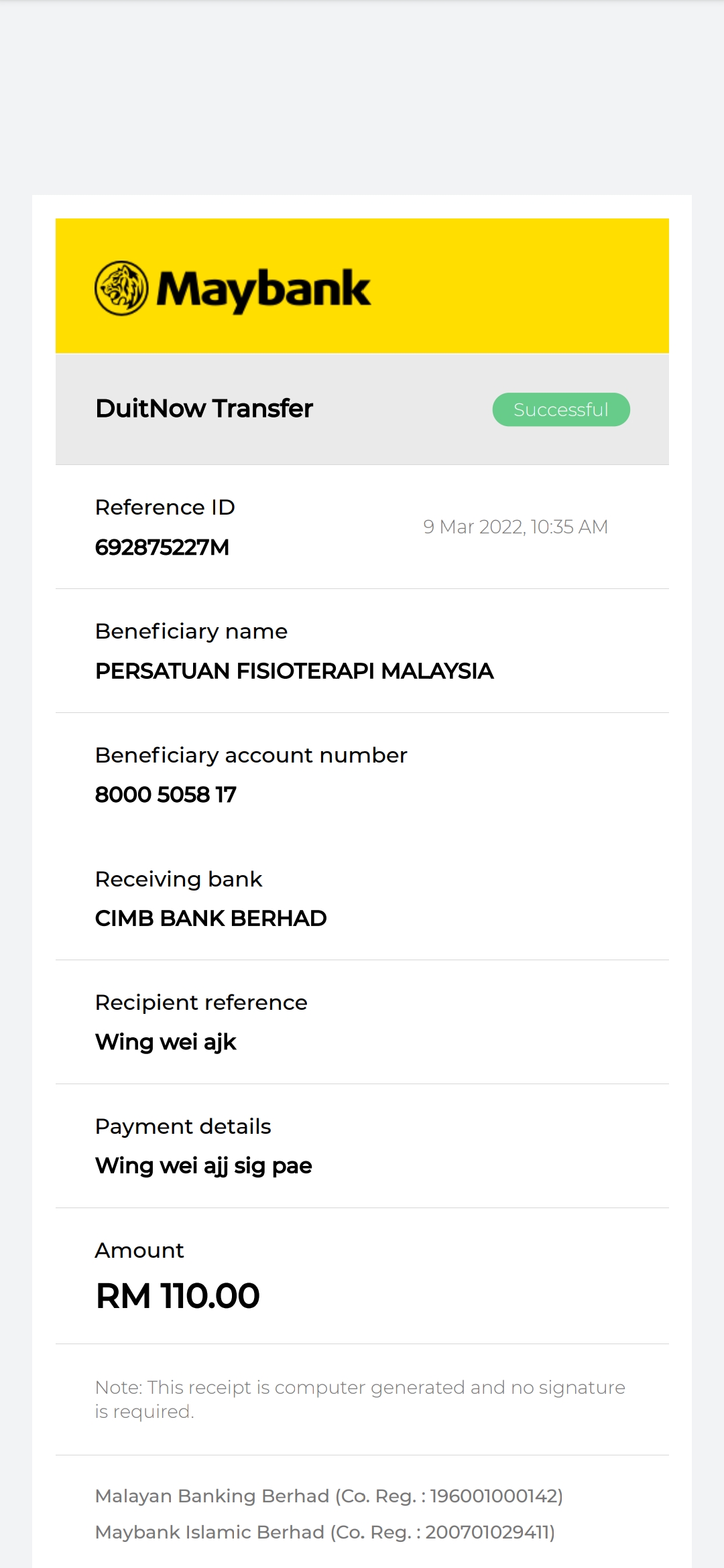The image size is (724, 1568).
Task: Select the Beneficiary account number label
Action: pyautogui.click(x=251, y=755)
